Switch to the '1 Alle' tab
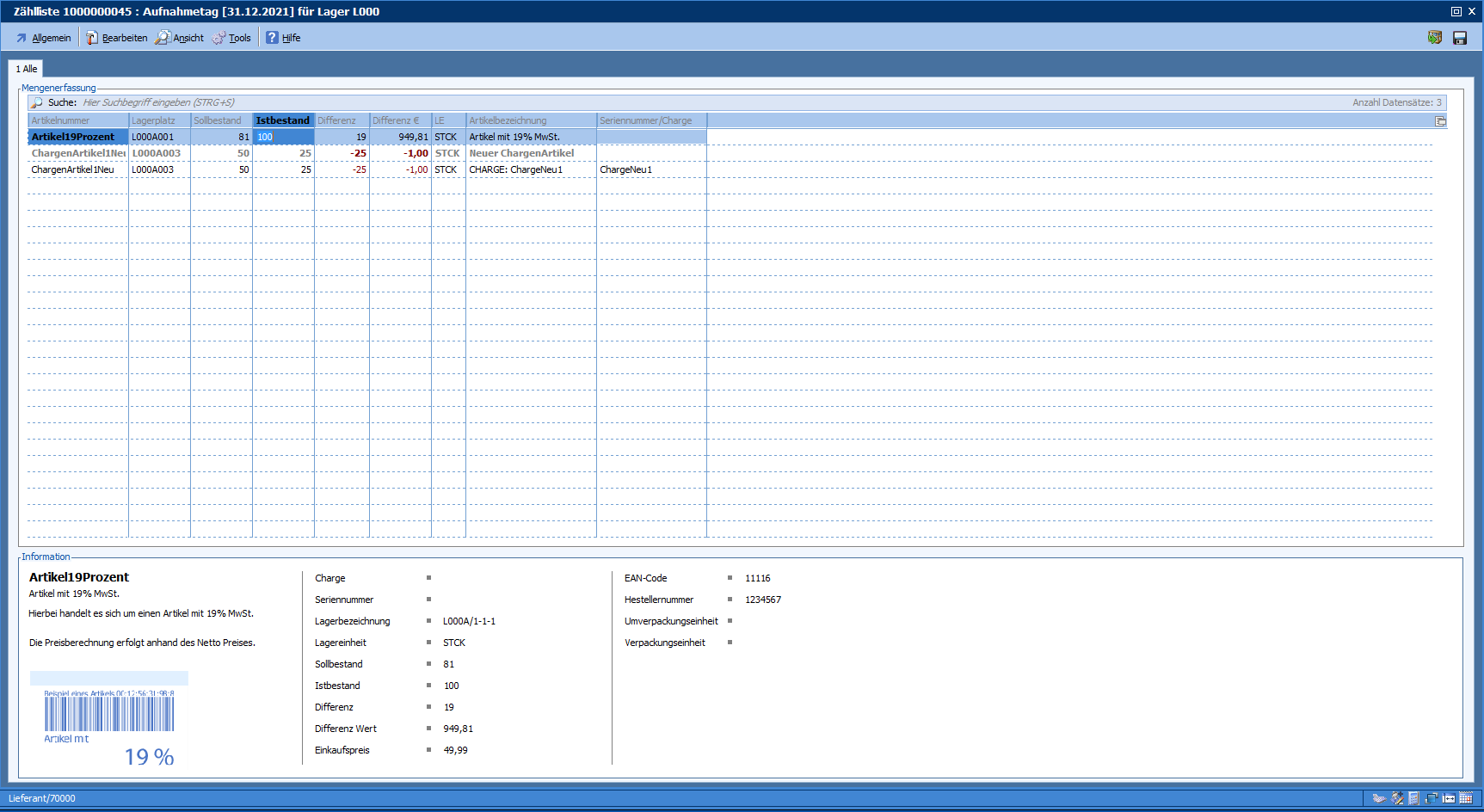 click(26, 69)
